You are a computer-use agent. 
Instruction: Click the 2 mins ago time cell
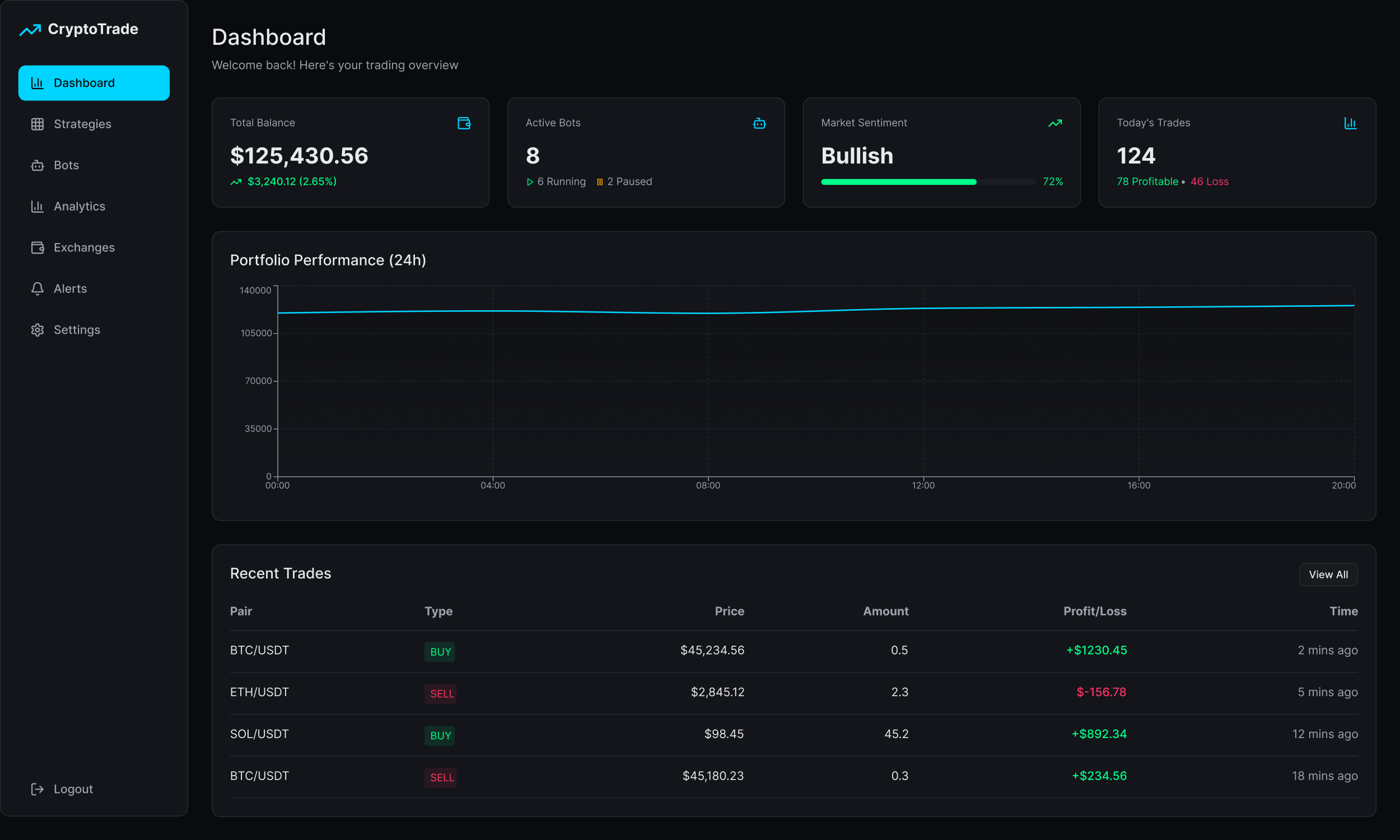click(1328, 650)
